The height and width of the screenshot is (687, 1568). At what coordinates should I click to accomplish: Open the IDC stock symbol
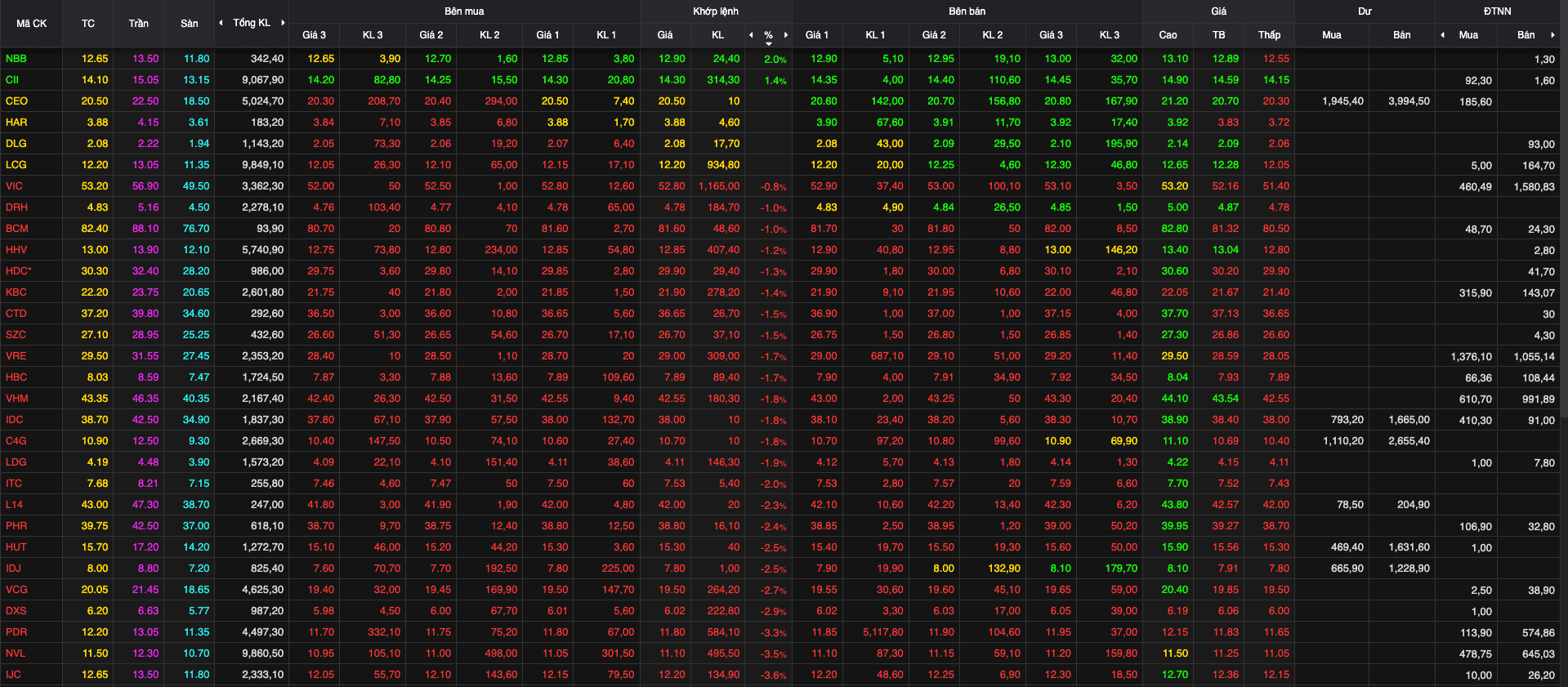point(15,420)
